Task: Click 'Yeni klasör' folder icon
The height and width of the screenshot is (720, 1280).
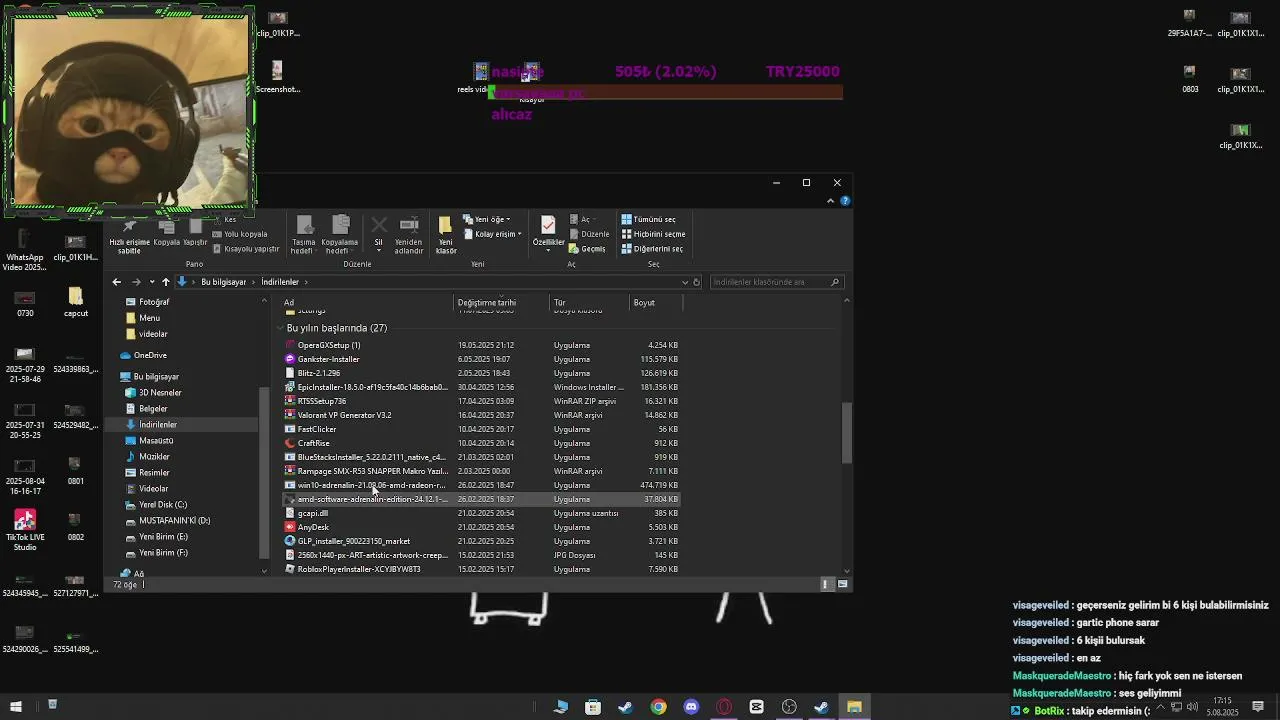Action: (x=446, y=226)
